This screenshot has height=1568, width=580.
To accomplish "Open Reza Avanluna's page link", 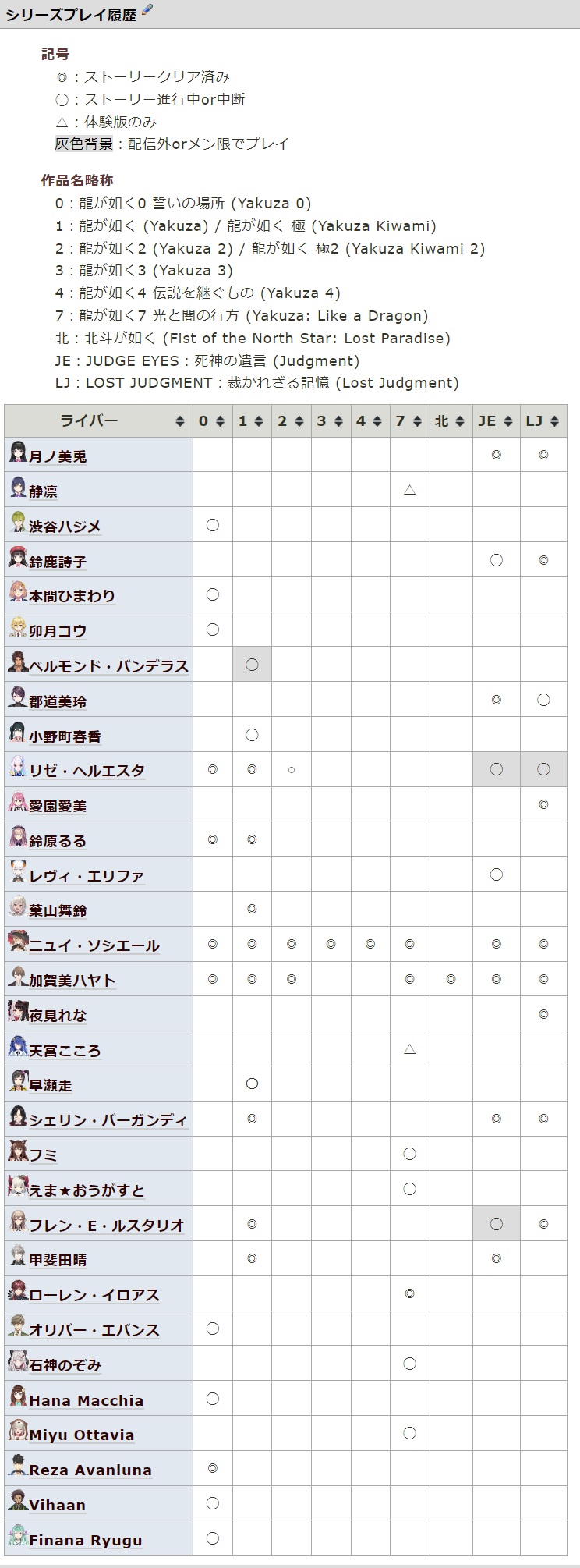I will point(90,1470).
